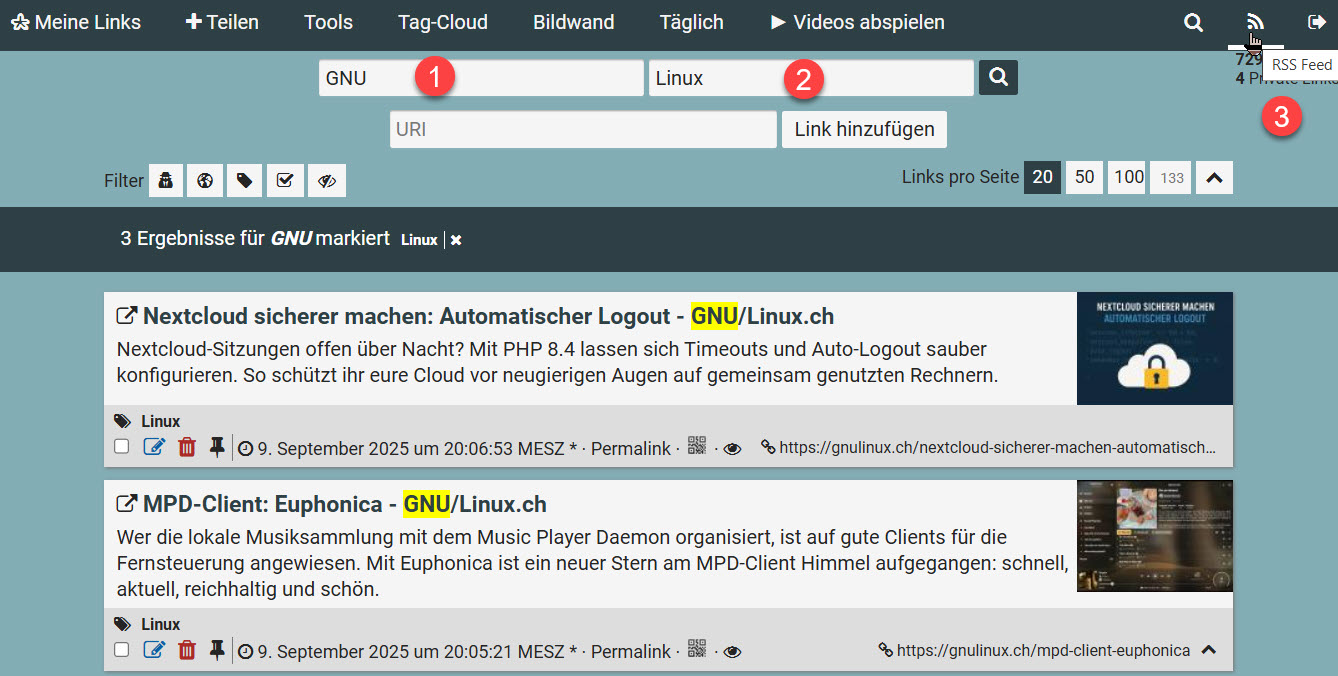Screen dimensions: 1338x676
Task: Tick the checkbox for the Nextcloud link
Action: click(122, 447)
